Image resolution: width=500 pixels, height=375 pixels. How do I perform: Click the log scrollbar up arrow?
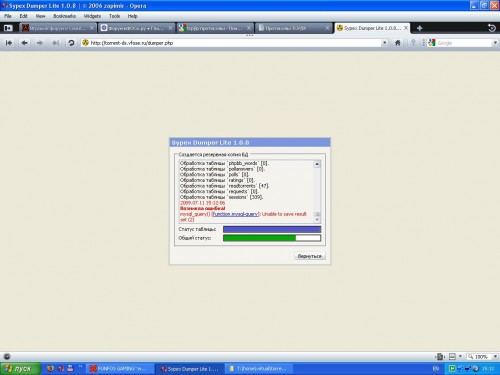[x=317, y=164]
